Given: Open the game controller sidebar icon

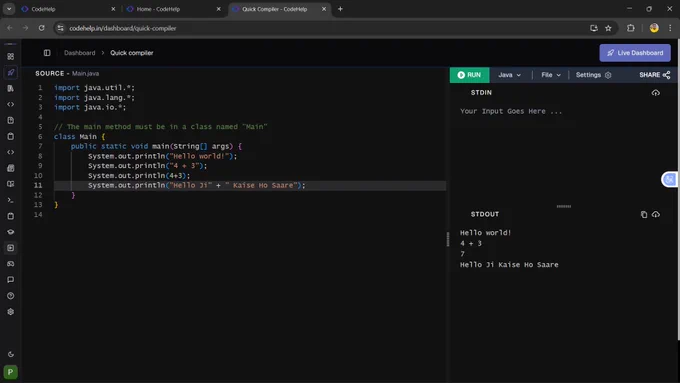Looking at the screenshot, I should (x=10, y=264).
